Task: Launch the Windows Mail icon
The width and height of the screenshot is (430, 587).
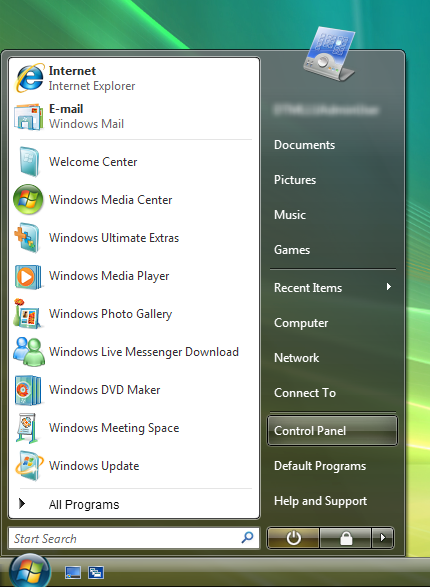Action: 28,117
